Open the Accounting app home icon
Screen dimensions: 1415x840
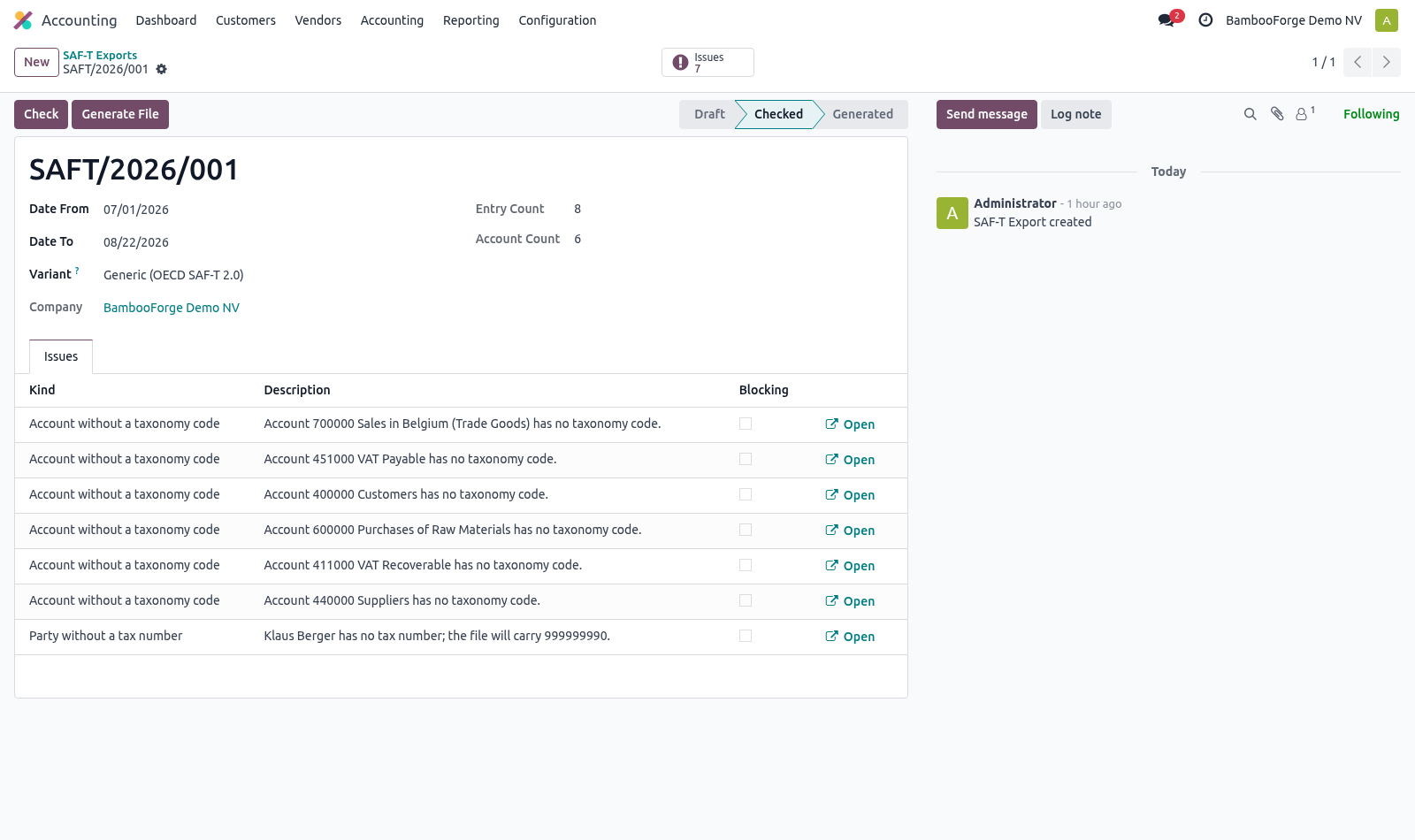click(23, 20)
